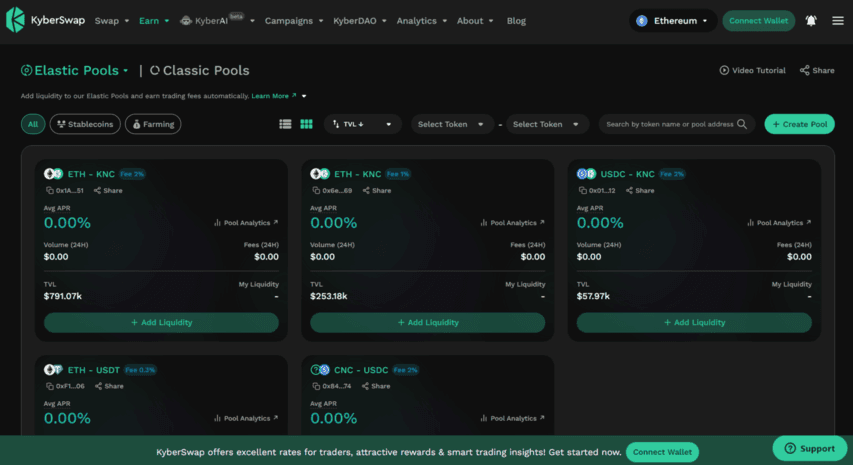Copy address 0x1A...51 of ETH-KNC pool
The height and width of the screenshot is (465, 853).
point(50,190)
